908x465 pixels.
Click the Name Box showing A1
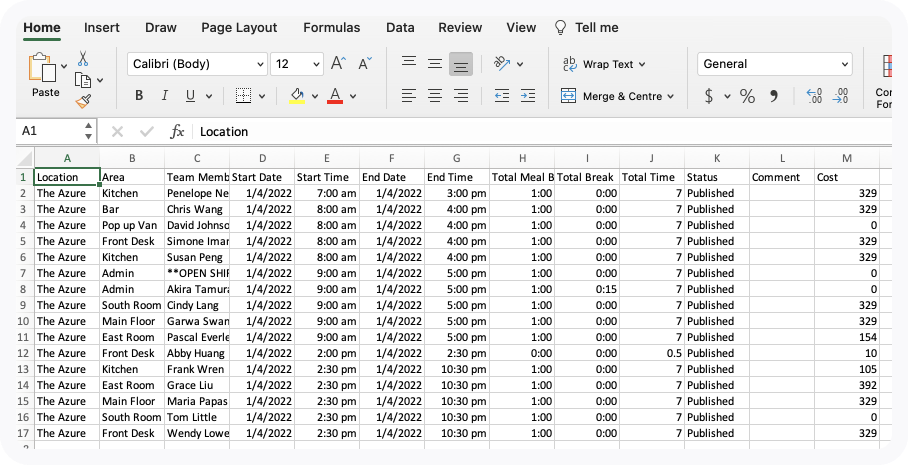click(x=50, y=131)
